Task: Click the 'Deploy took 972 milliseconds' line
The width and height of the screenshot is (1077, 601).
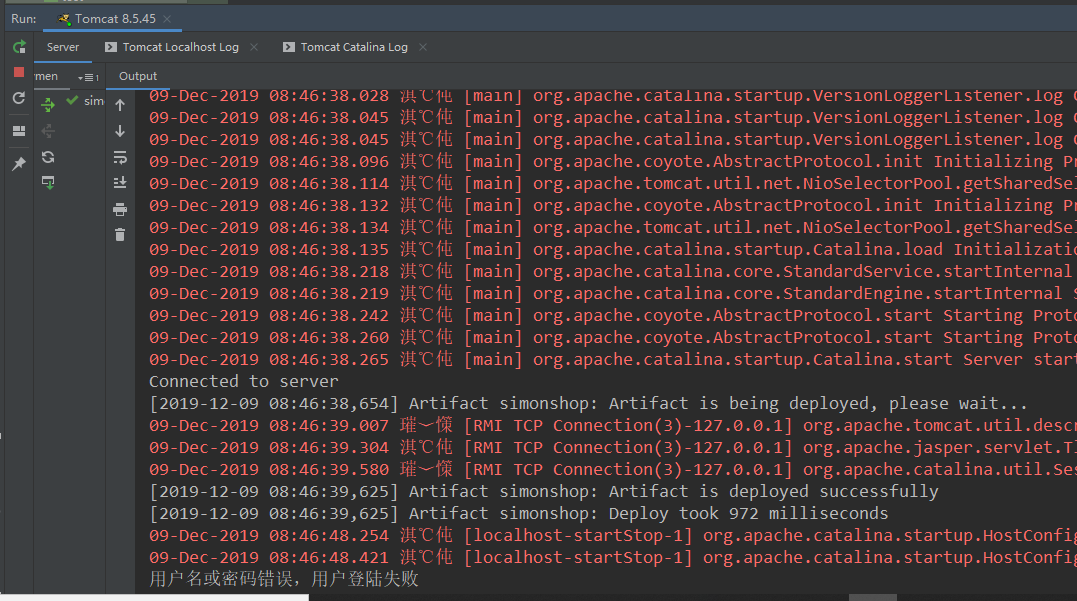Action: click(519, 513)
